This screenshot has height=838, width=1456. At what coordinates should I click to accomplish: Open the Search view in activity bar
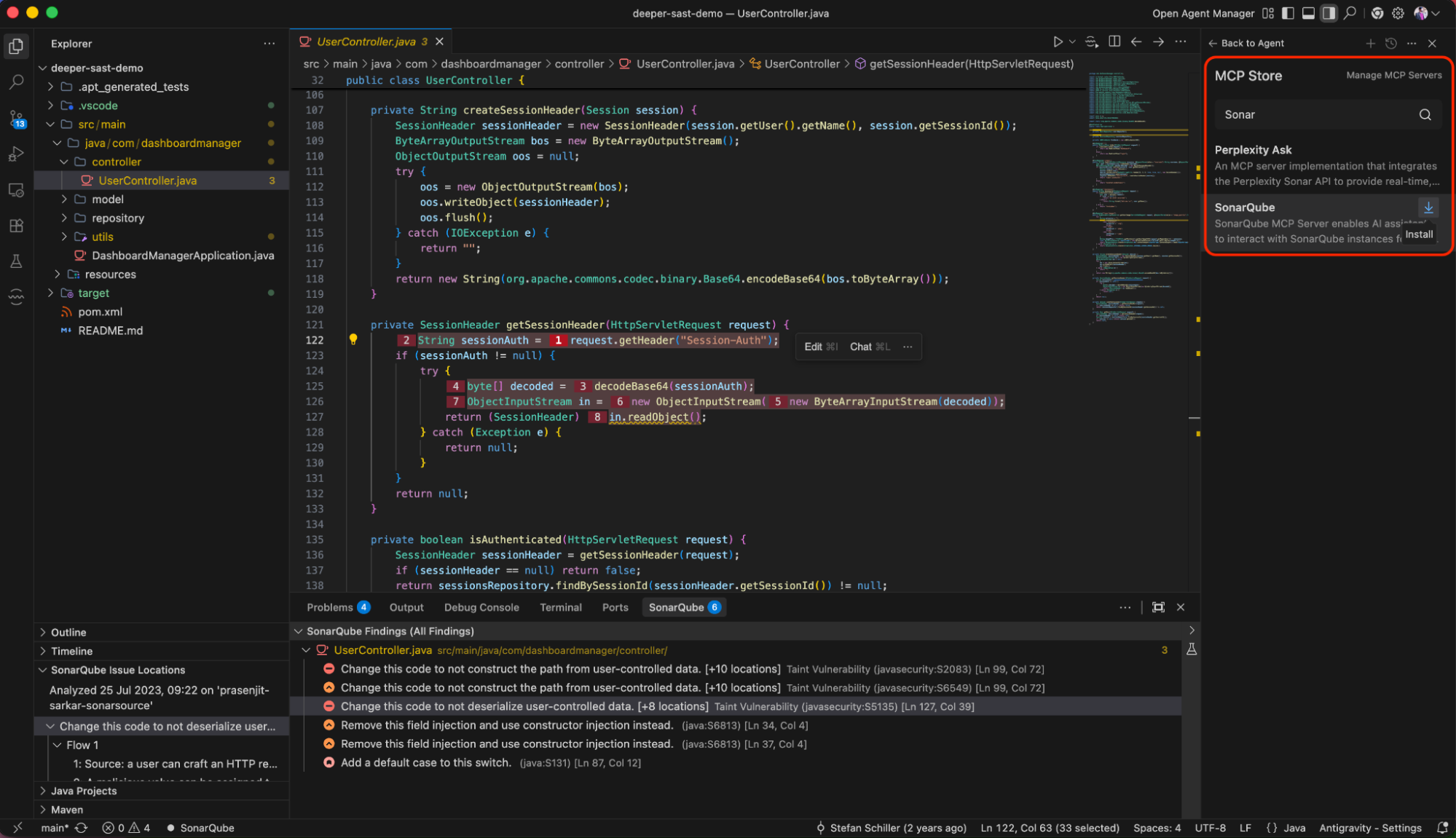pos(16,82)
